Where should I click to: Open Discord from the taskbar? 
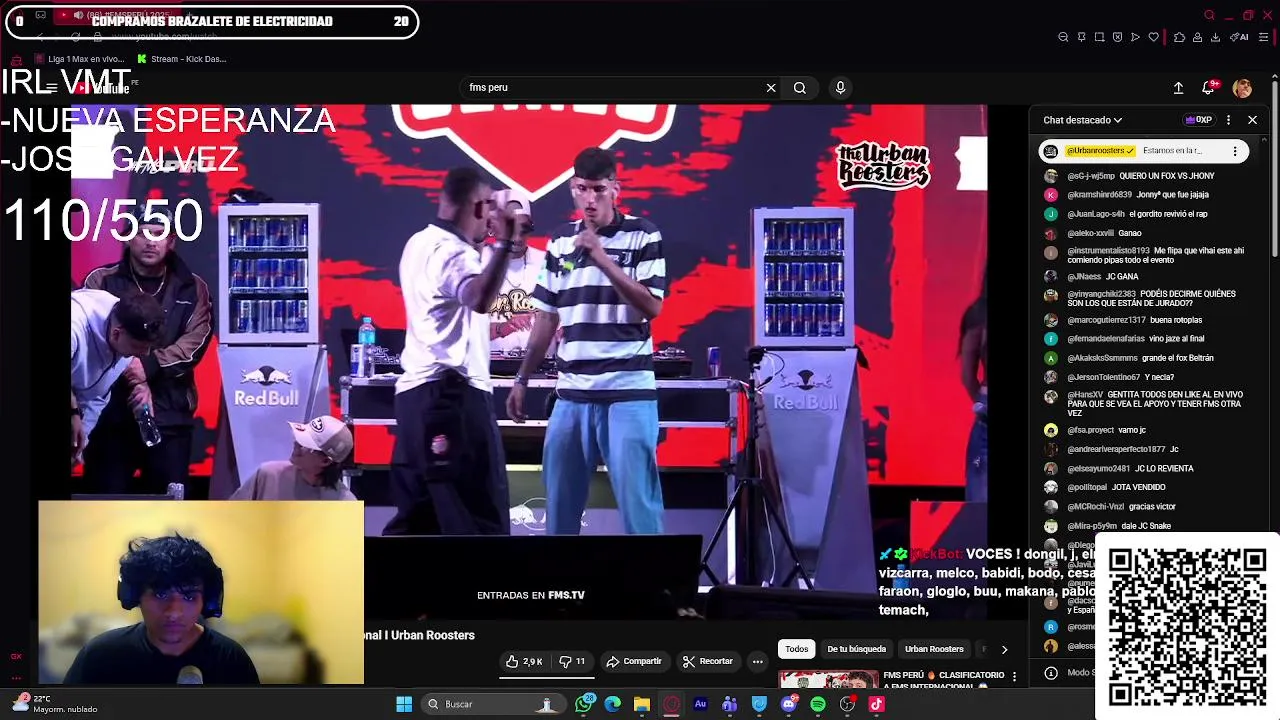click(789, 704)
